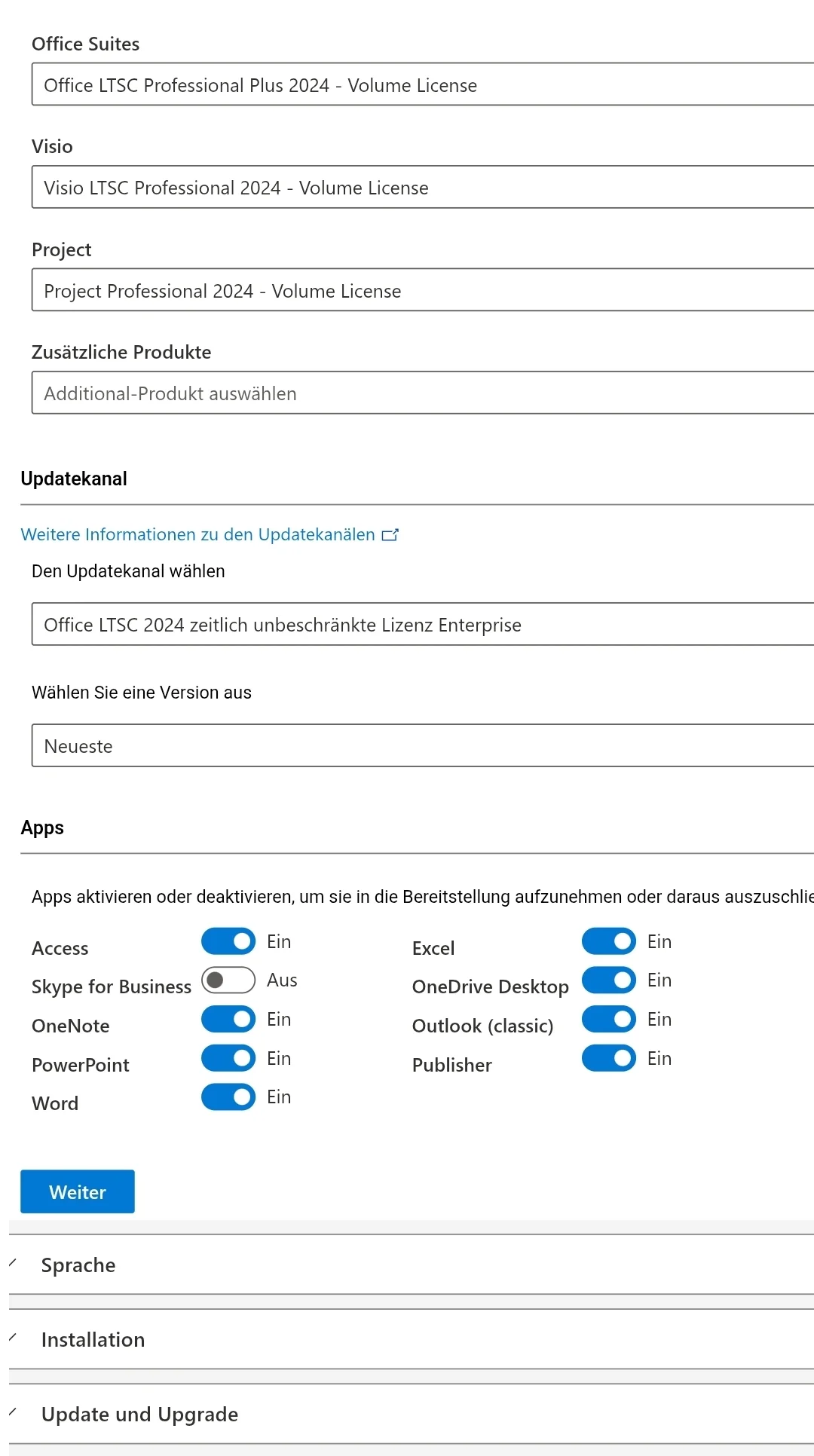The height and width of the screenshot is (1456, 814).
Task: Select an additional product in Zusätzliche Produkte
Action: (423, 393)
